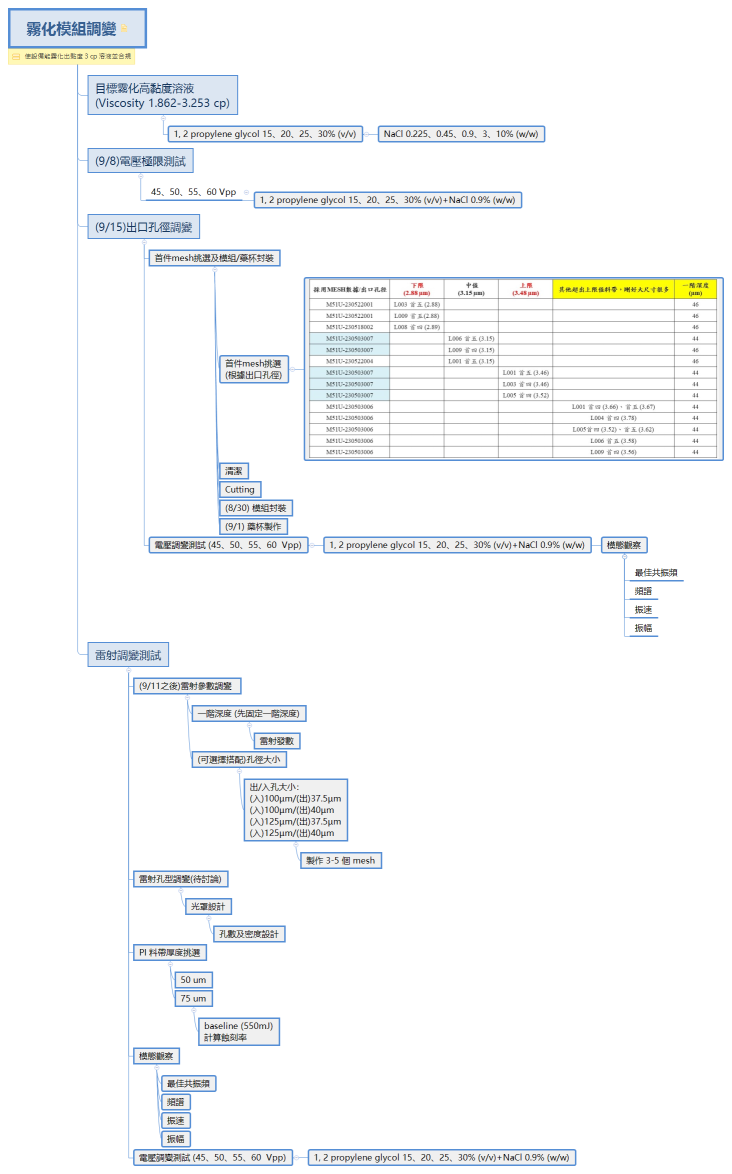This screenshot has height=1174, width=732.
Task: Click the baseline (550mJ) 計算蝕刻率 node
Action: 238,1031
